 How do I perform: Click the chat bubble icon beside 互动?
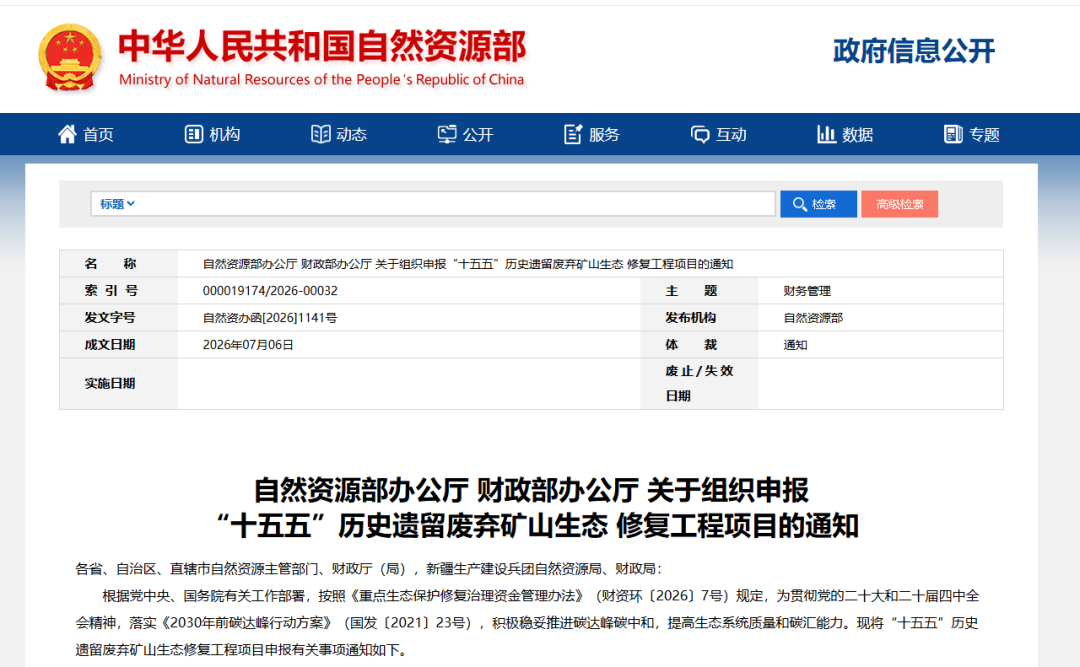700,134
